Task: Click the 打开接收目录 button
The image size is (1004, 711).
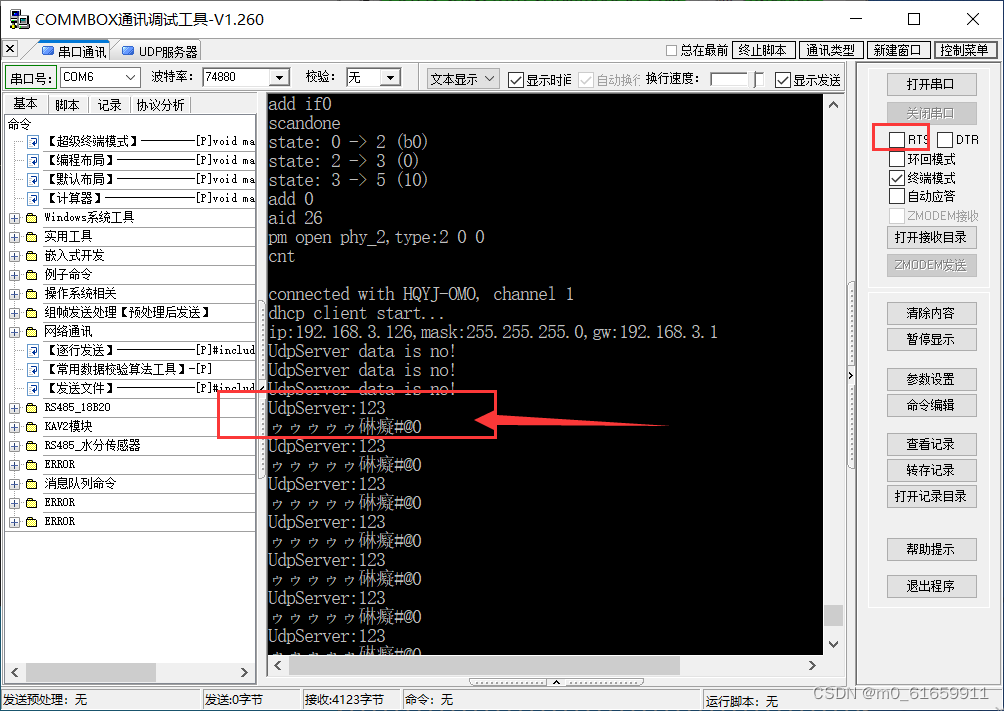Action: tap(931, 238)
